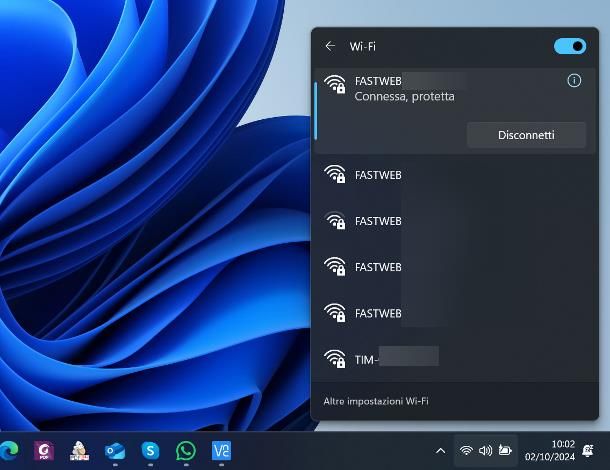Screen dimensions: 610x470
Task: Select the TIM- Wi-Fi network
Action: 455,359
